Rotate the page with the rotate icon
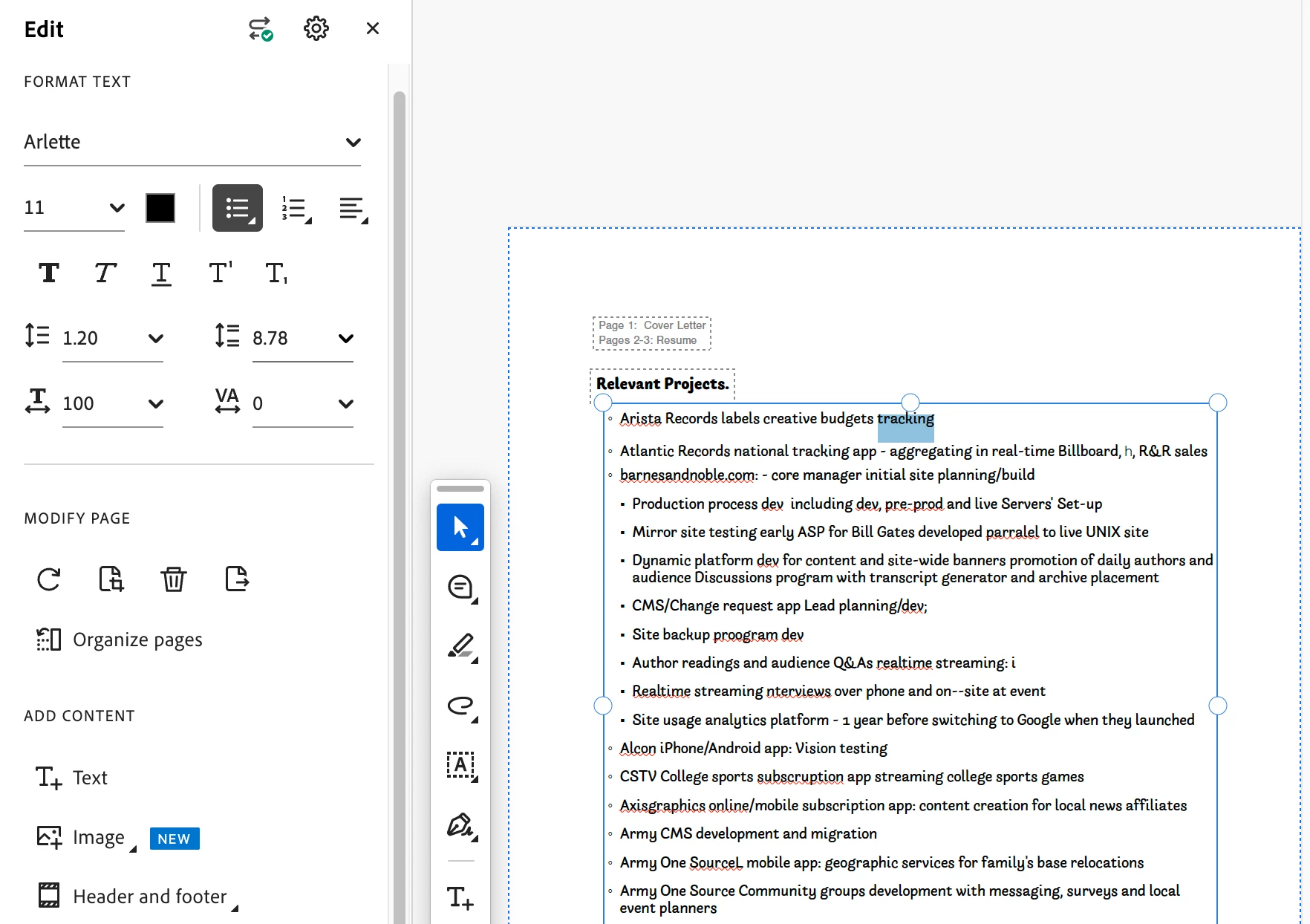The image size is (1310, 924). [x=49, y=579]
